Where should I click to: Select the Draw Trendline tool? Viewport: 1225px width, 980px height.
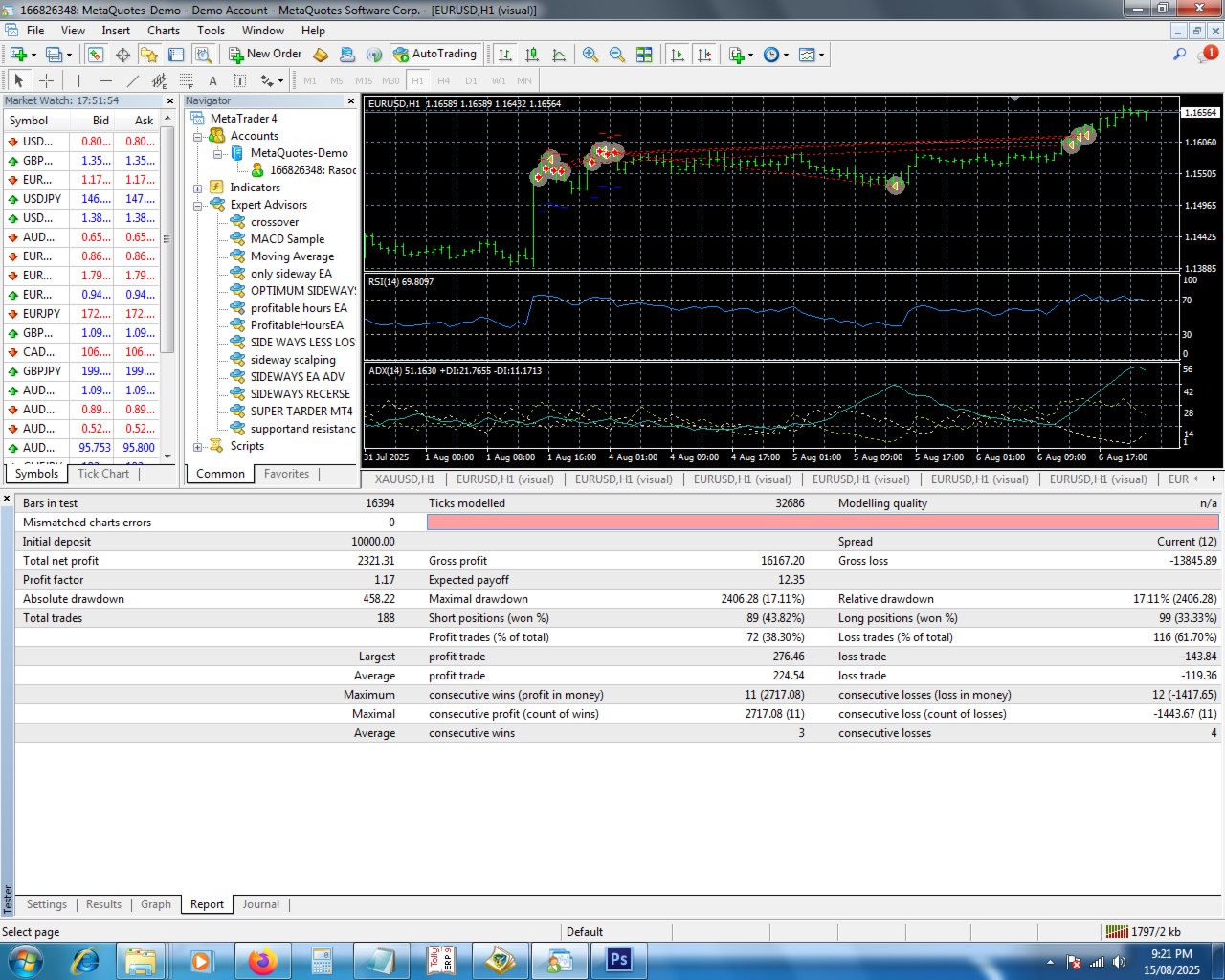(x=133, y=80)
